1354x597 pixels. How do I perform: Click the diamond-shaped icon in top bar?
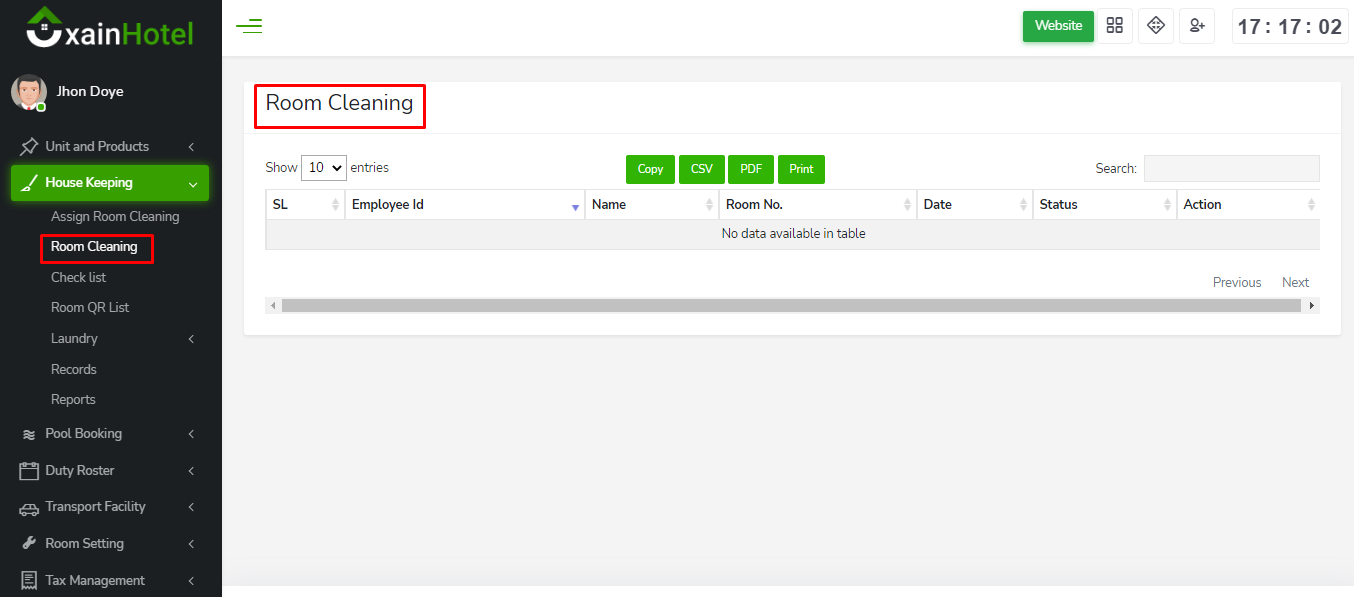point(1155,26)
